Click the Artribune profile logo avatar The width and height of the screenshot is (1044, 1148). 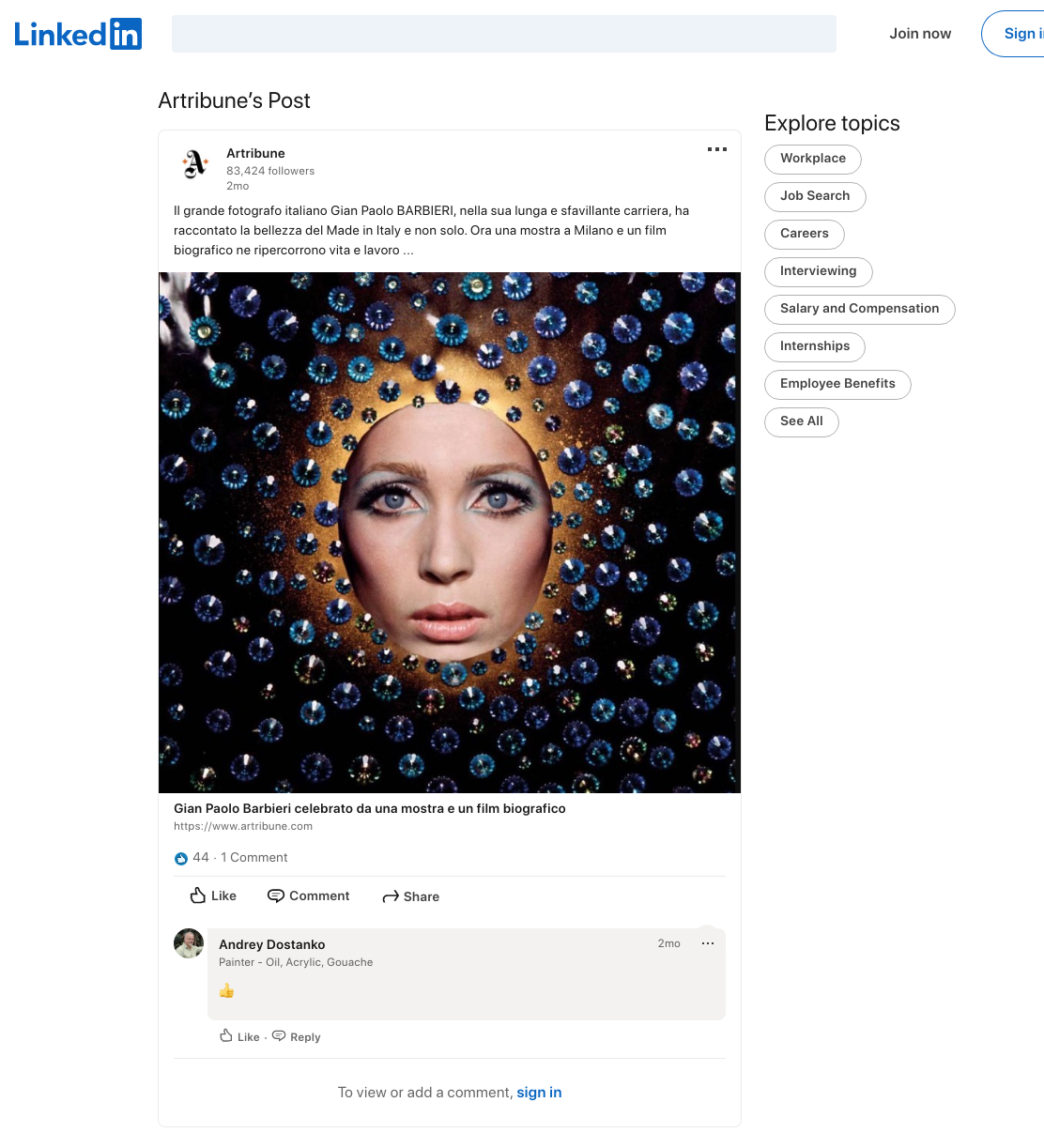pos(195,164)
